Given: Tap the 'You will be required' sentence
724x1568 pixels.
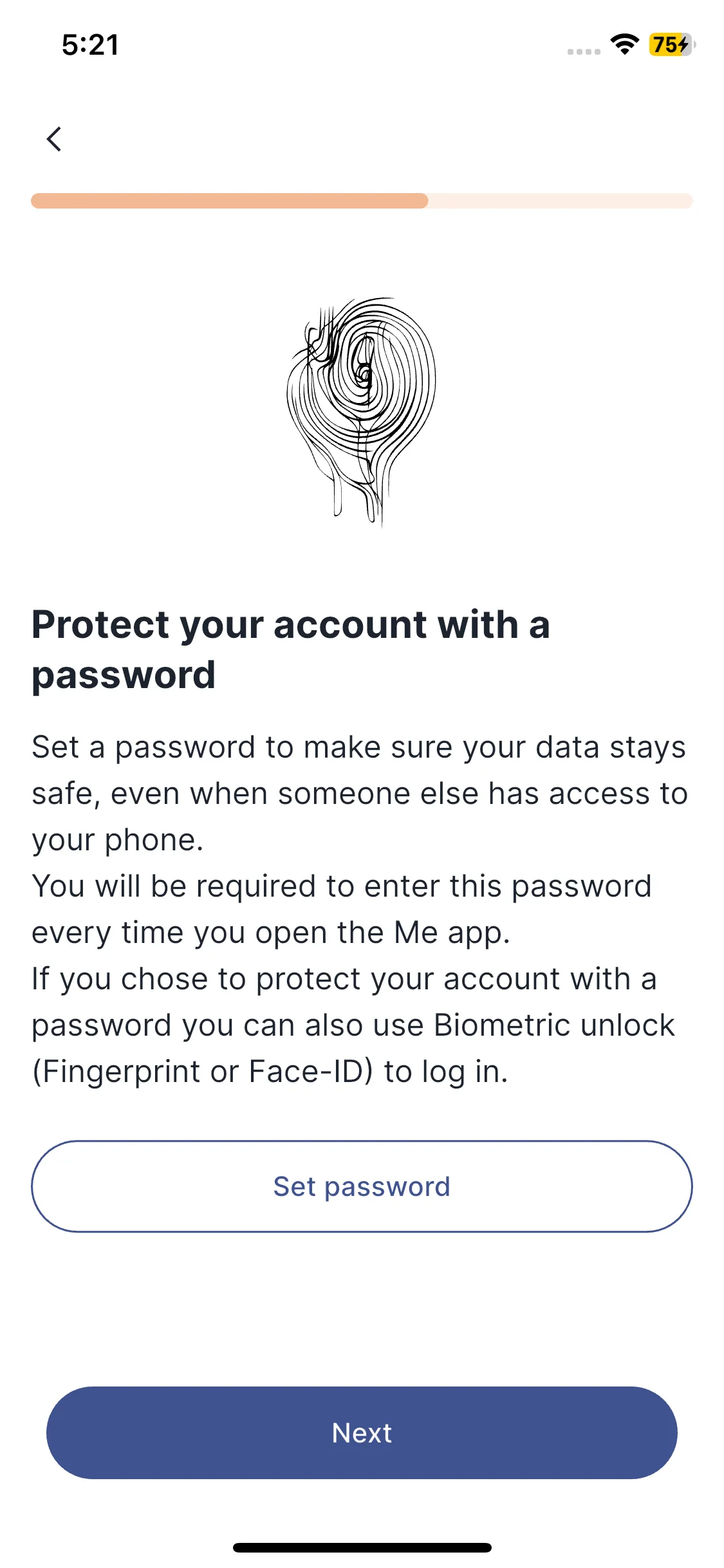Looking at the screenshot, I should (x=342, y=910).
